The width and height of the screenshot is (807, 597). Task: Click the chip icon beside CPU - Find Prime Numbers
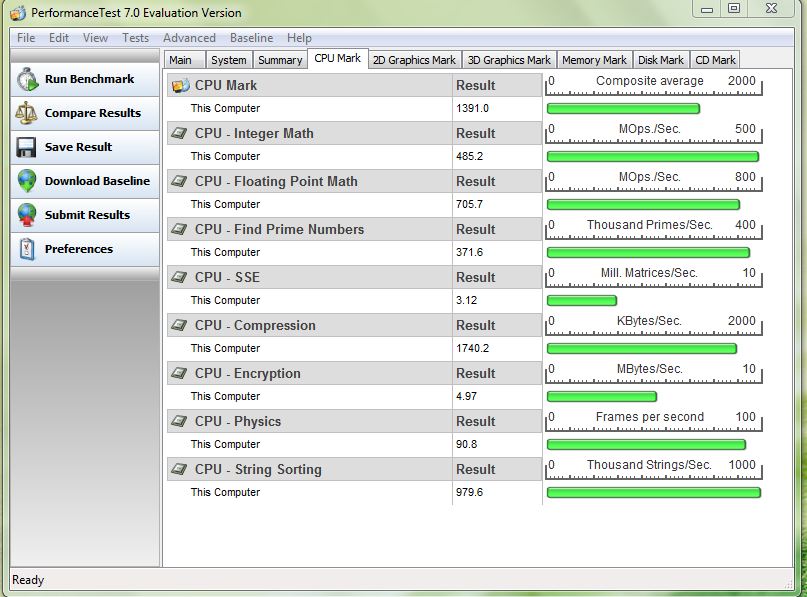tap(179, 229)
